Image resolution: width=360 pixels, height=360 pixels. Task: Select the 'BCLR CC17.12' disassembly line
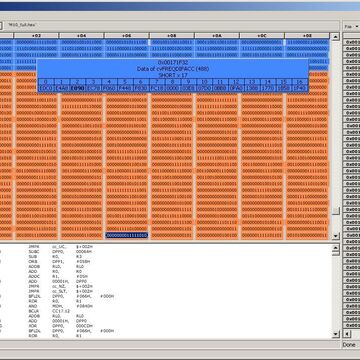point(50,311)
